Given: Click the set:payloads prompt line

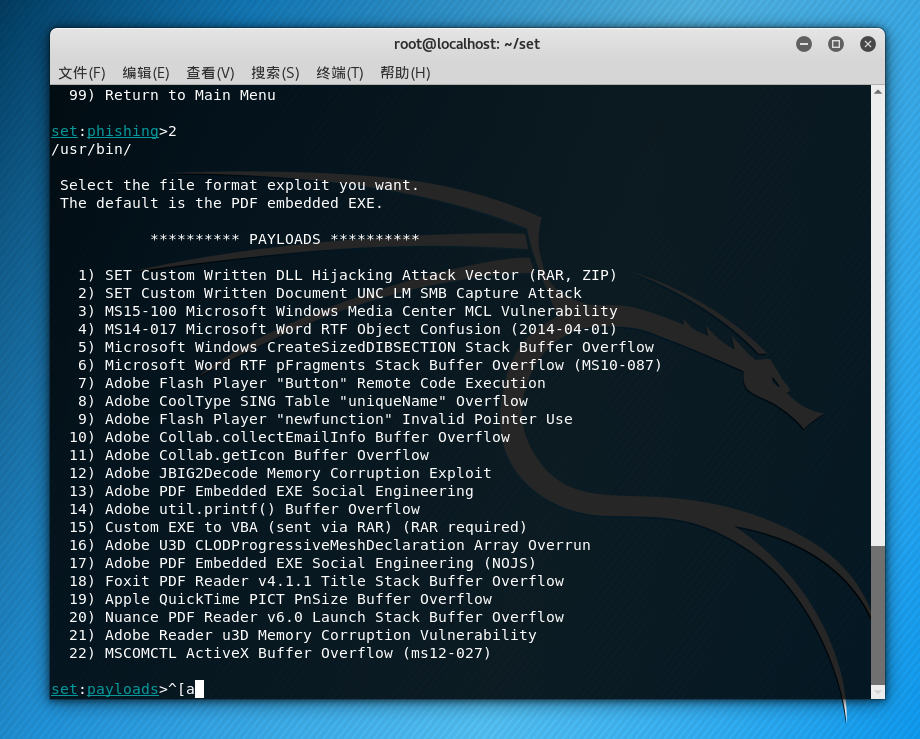Looking at the screenshot, I should point(127,689).
